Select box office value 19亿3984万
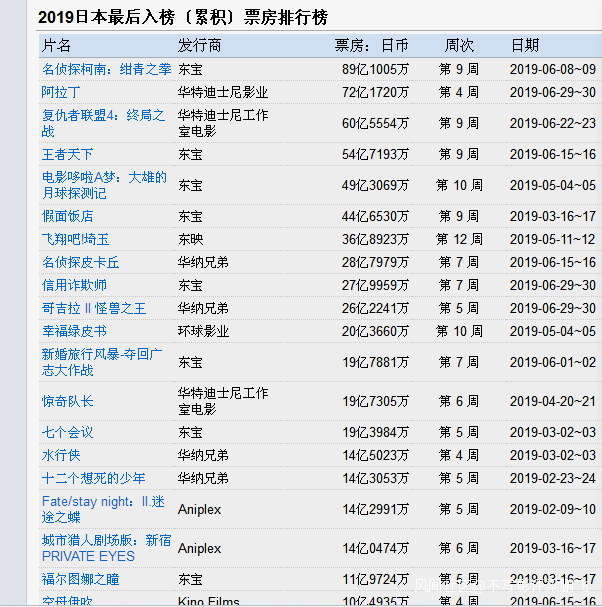Viewport: 602px width, 607px height. coord(376,432)
